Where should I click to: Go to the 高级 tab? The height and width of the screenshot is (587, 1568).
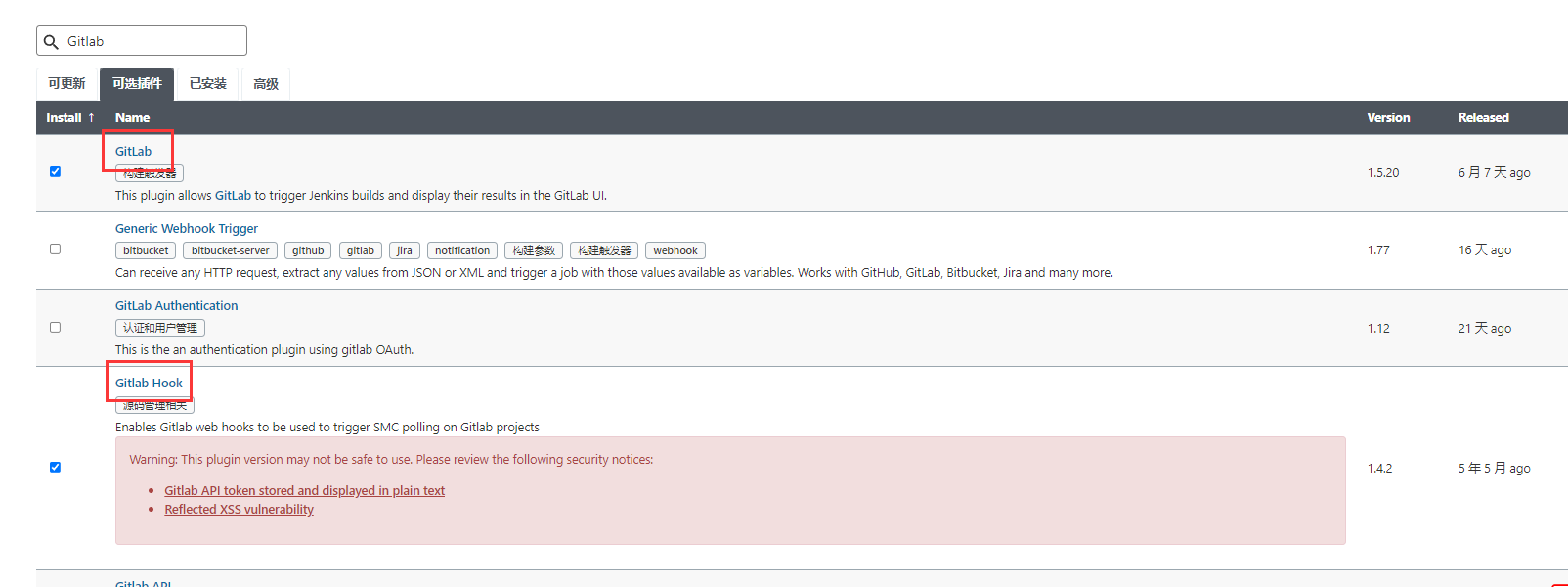pyautogui.click(x=266, y=84)
